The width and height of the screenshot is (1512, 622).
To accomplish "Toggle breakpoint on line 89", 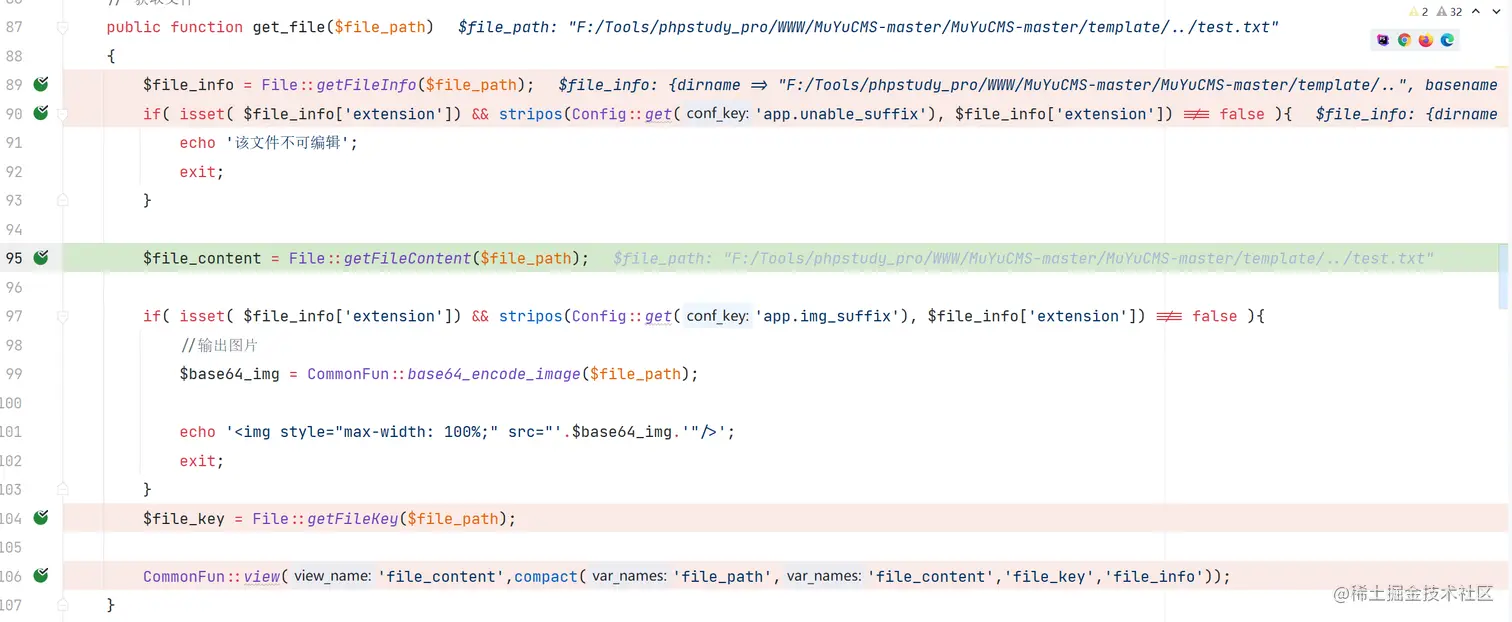I will tap(41, 85).
